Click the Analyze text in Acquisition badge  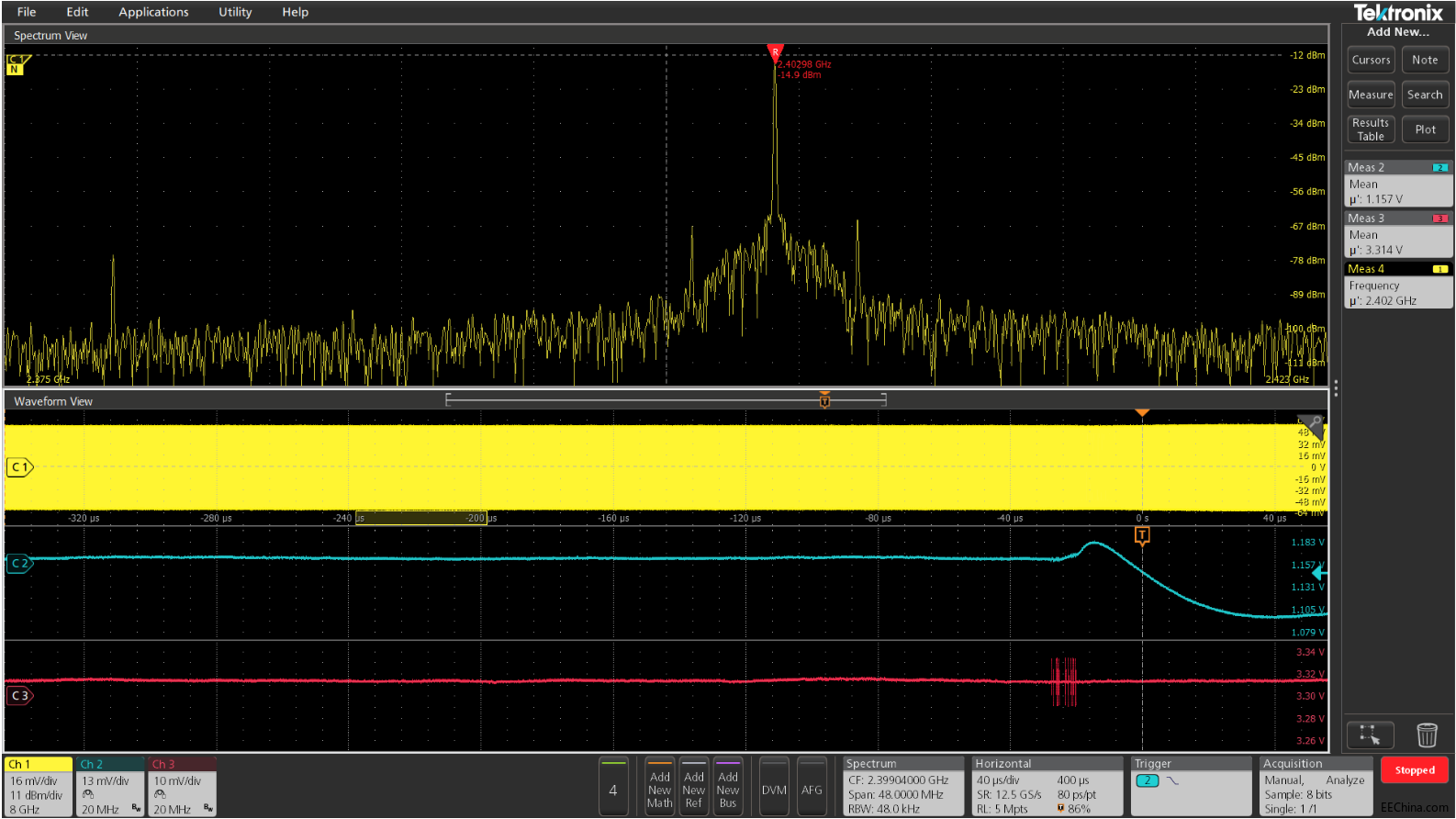1345,780
